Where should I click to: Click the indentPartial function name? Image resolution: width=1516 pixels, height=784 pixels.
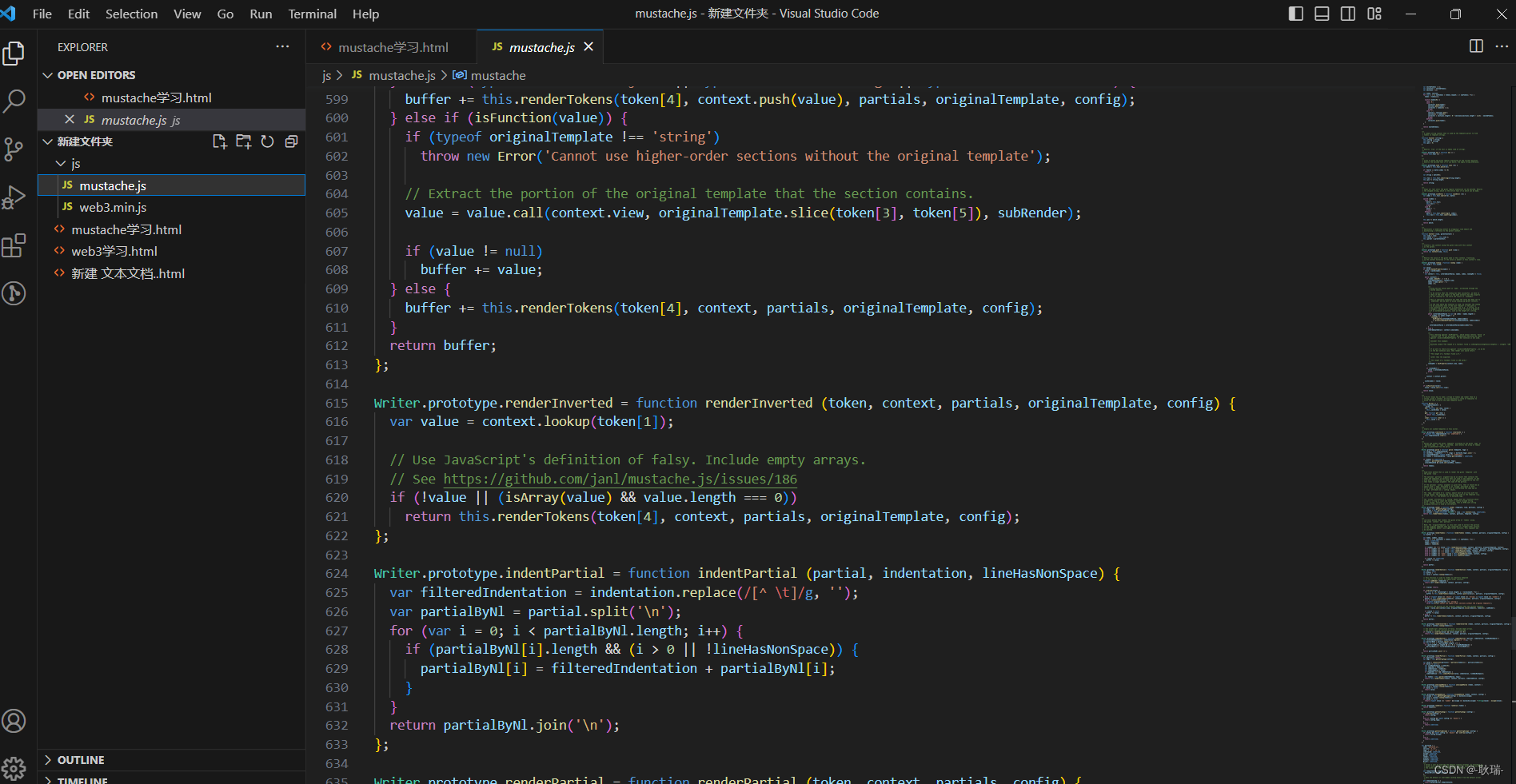(747, 573)
